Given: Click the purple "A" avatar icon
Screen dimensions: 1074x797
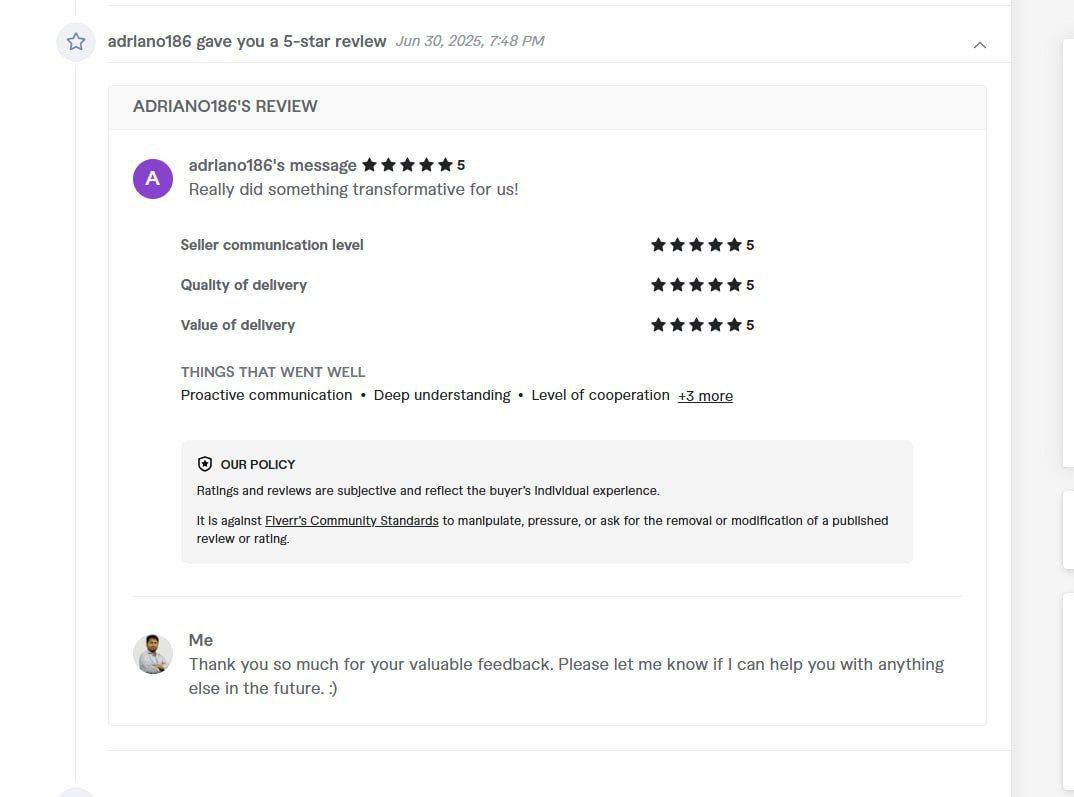Looking at the screenshot, I should tap(153, 178).
